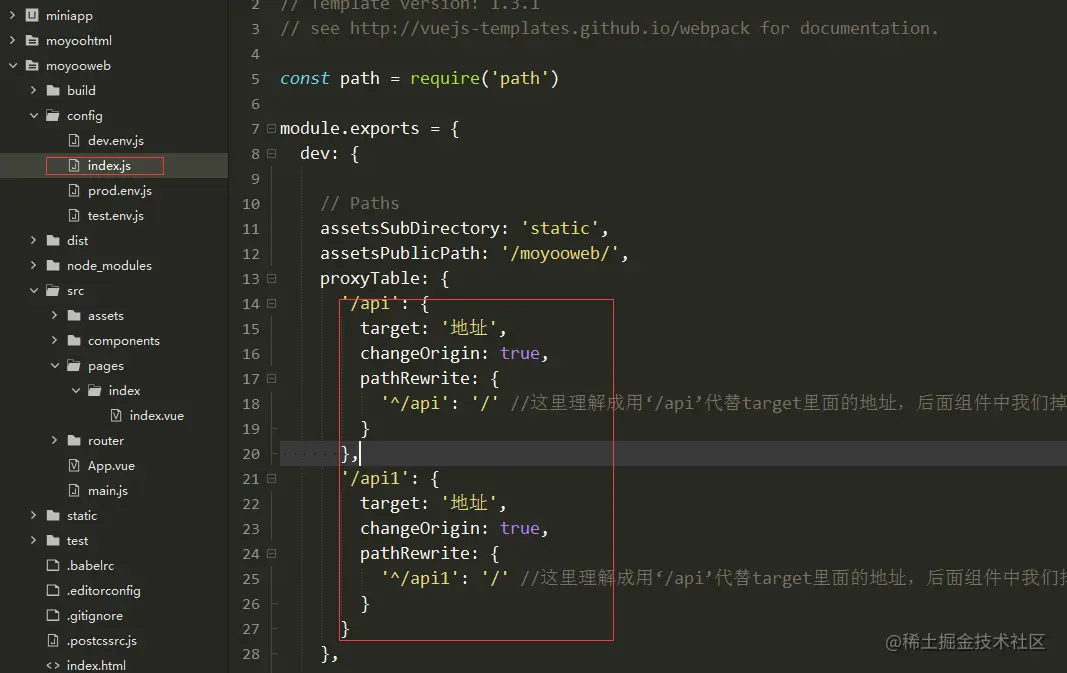Click the dev.env.js file icon
The width and height of the screenshot is (1067, 673).
[74, 140]
